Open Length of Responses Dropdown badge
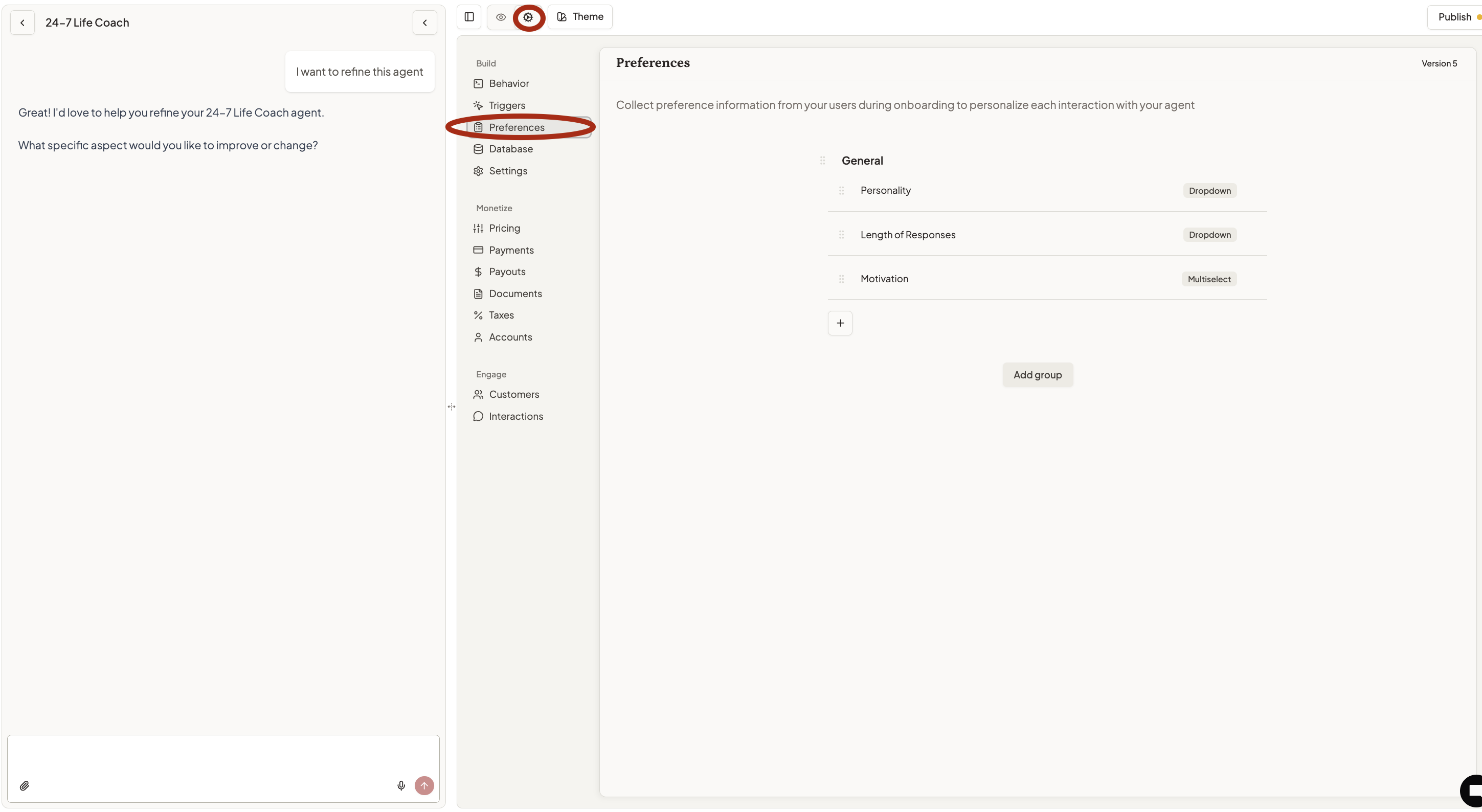This screenshot has height=812, width=1482. (x=1209, y=235)
